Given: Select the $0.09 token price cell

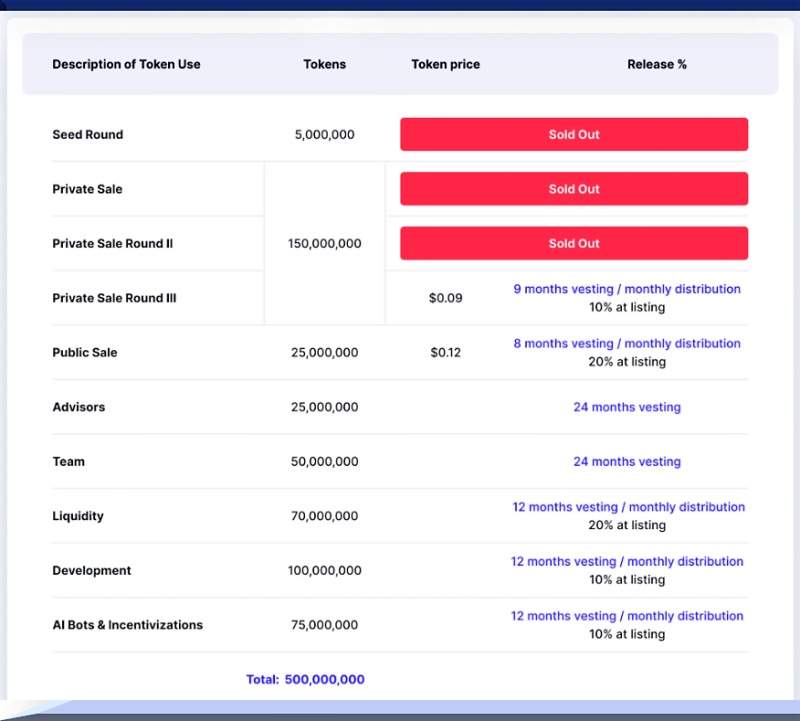Looking at the screenshot, I should click(x=445, y=298).
